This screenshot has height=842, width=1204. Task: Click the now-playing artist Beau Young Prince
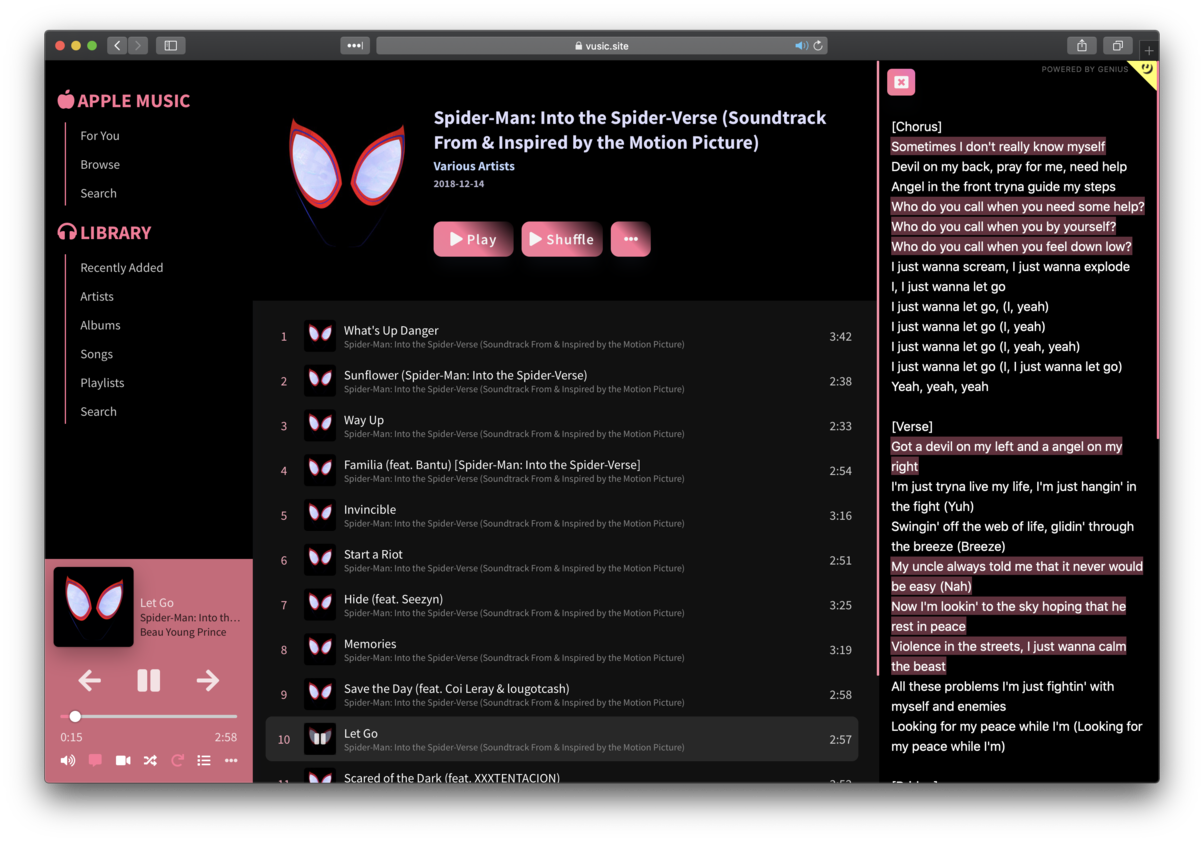(x=183, y=632)
